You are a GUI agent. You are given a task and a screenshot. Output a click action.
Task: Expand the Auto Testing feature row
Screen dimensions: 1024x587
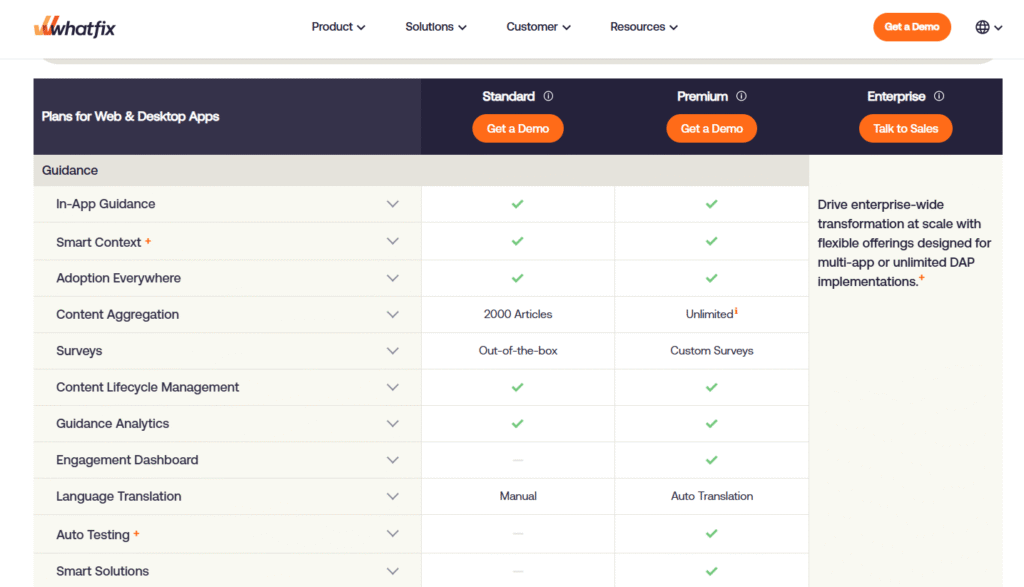392,533
